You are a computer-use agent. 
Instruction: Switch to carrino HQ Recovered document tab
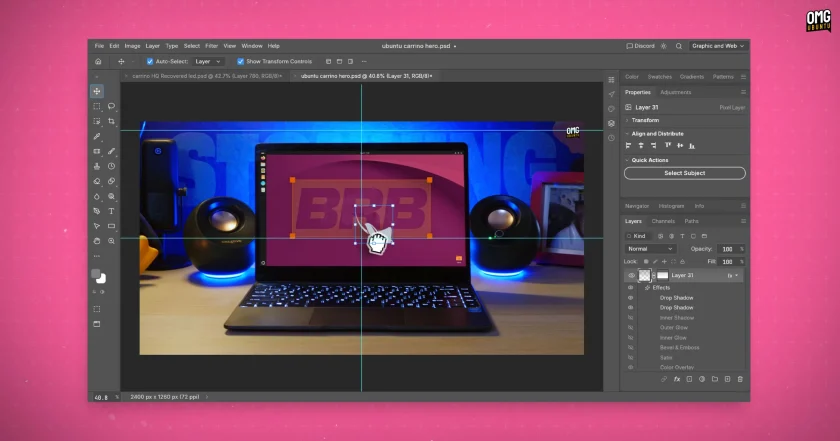[x=207, y=76]
